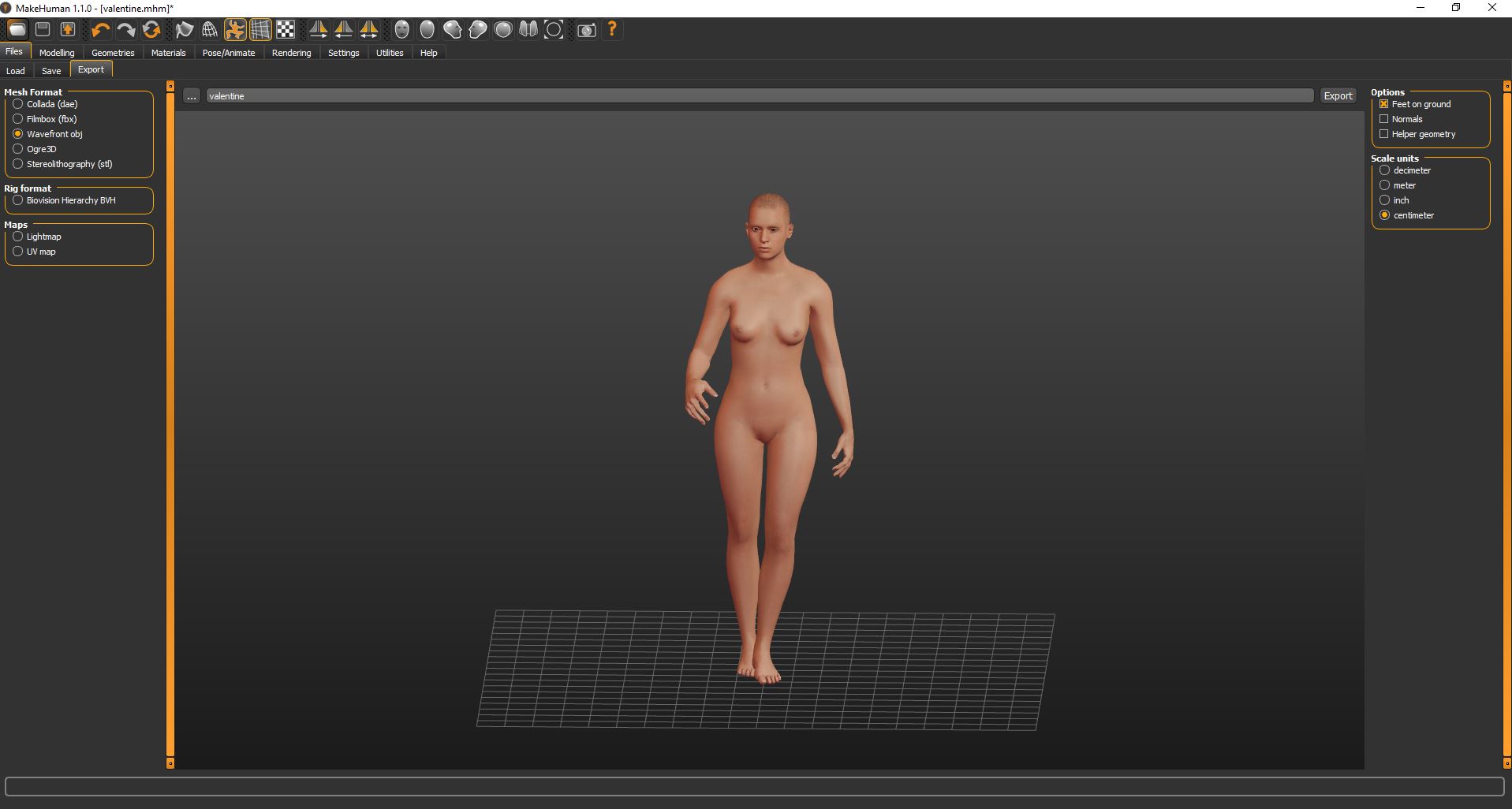
Task: Switch to front face view
Action: [402, 30]
